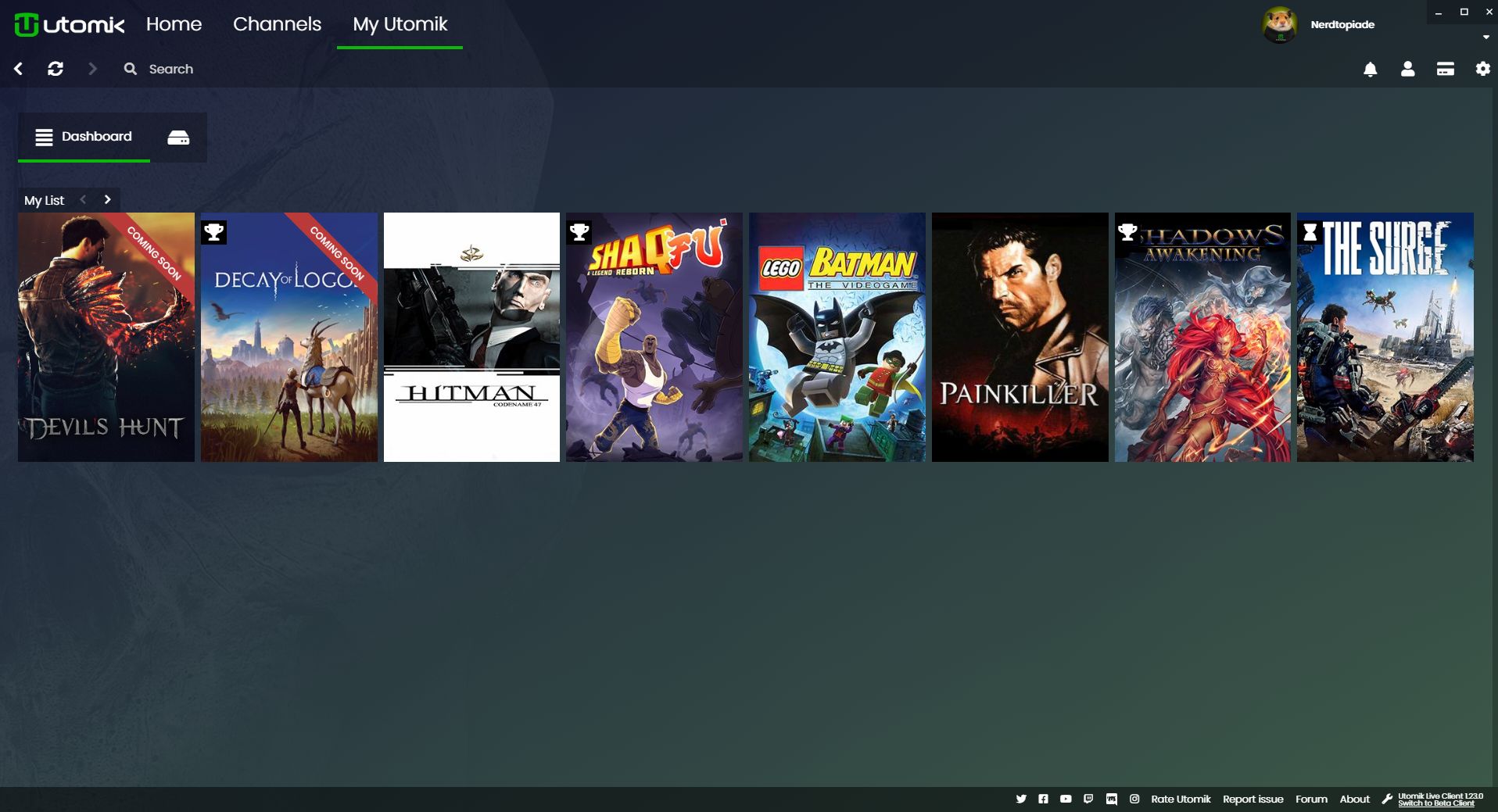Image resolution: width=1498 pixels, height=812 pixels.
Task: Refresh the page with reload icon
Action: (56, 69)
